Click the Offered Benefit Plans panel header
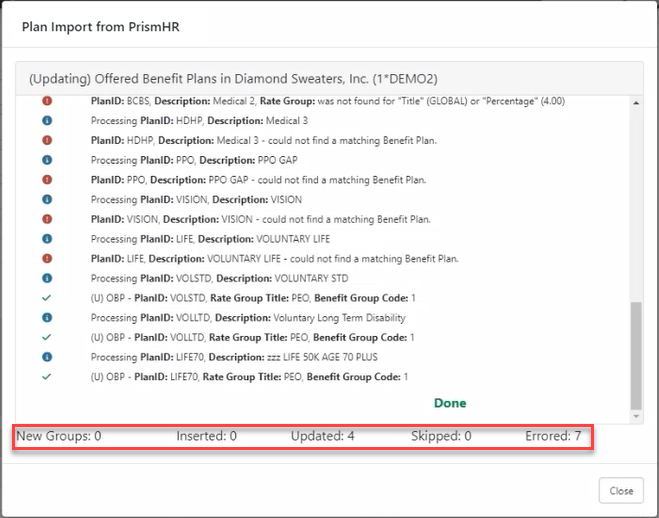This screenshot has height=518, width=659. [x=233, y=78]
